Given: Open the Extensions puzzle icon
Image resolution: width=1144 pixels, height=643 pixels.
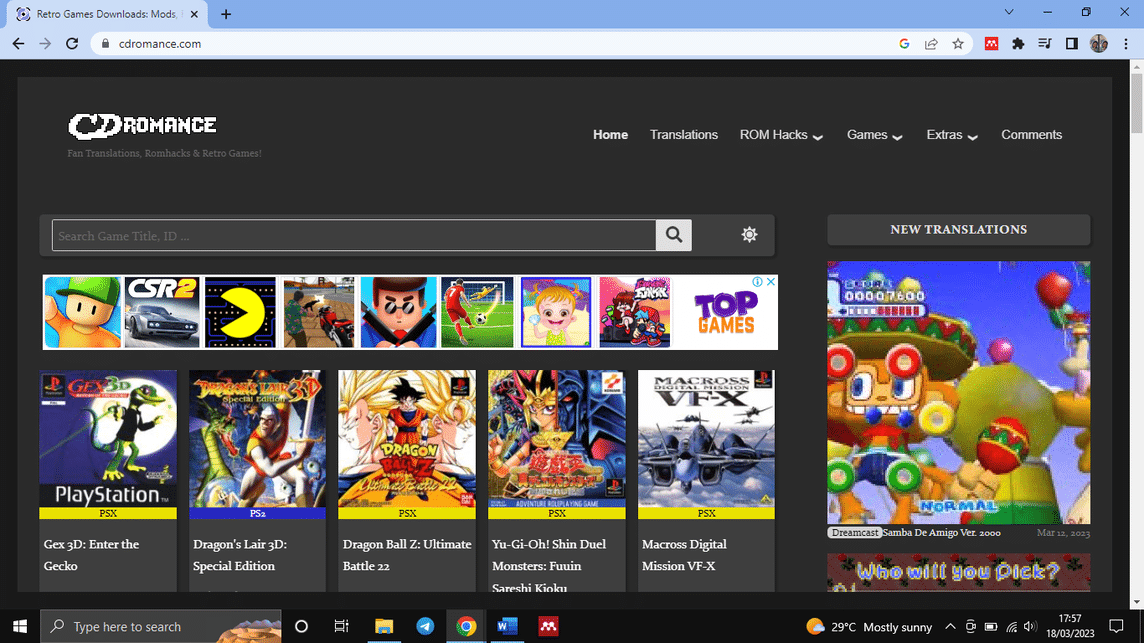Looking at the screenshot, I should pyautogui.click(x=1018, y=44).
